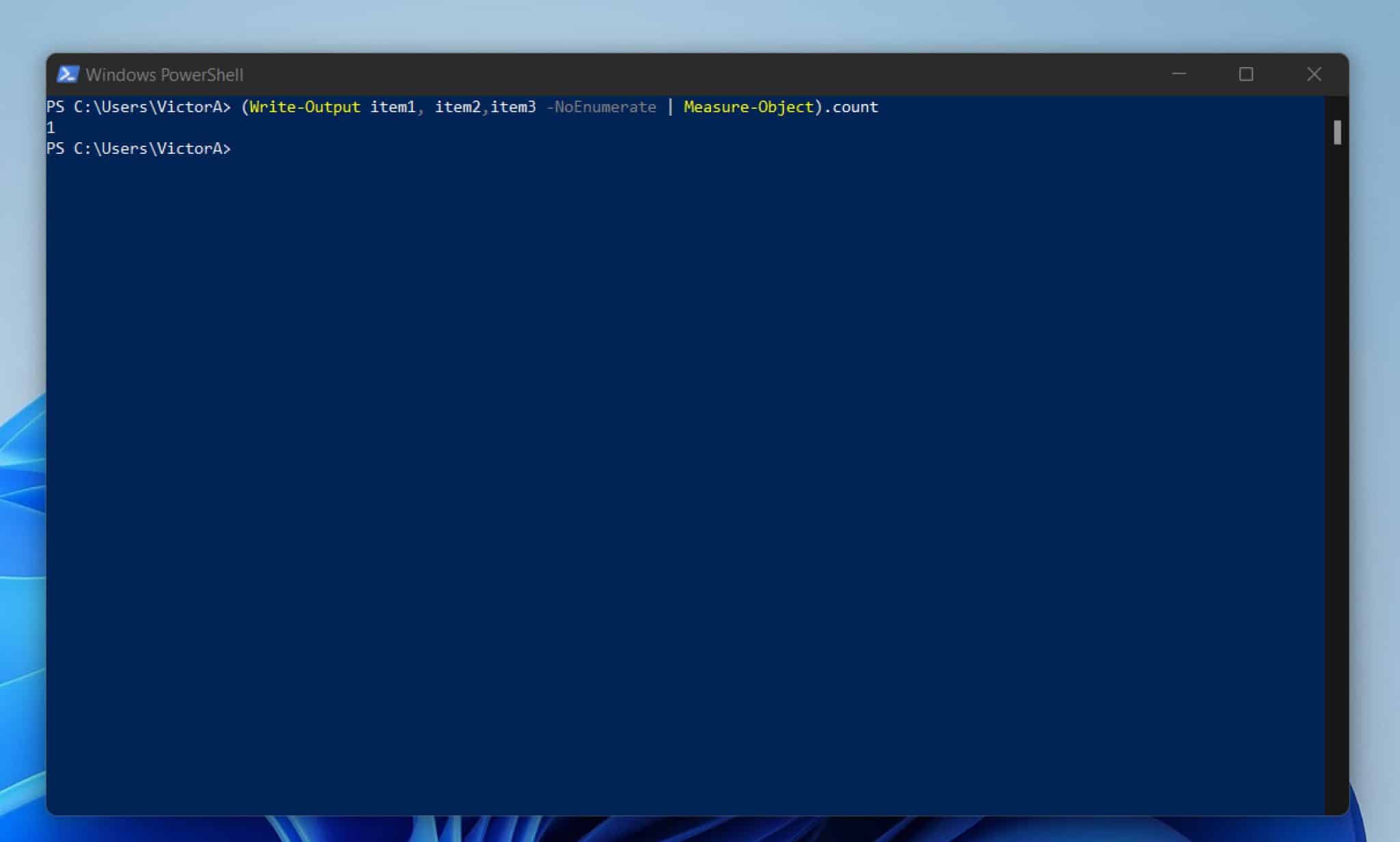This screenshot has width=1400, height=842.
Task: Click on the item2 argument
Action: point(457,107)
